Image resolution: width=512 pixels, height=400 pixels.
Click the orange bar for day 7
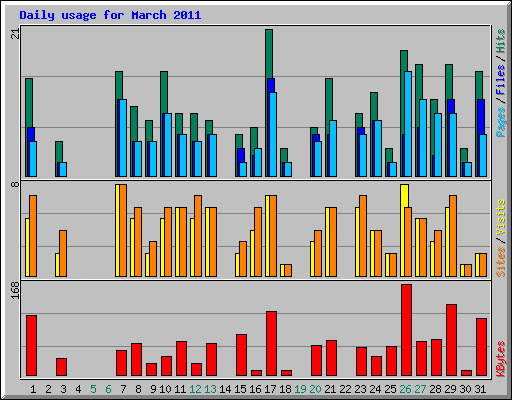123,230
